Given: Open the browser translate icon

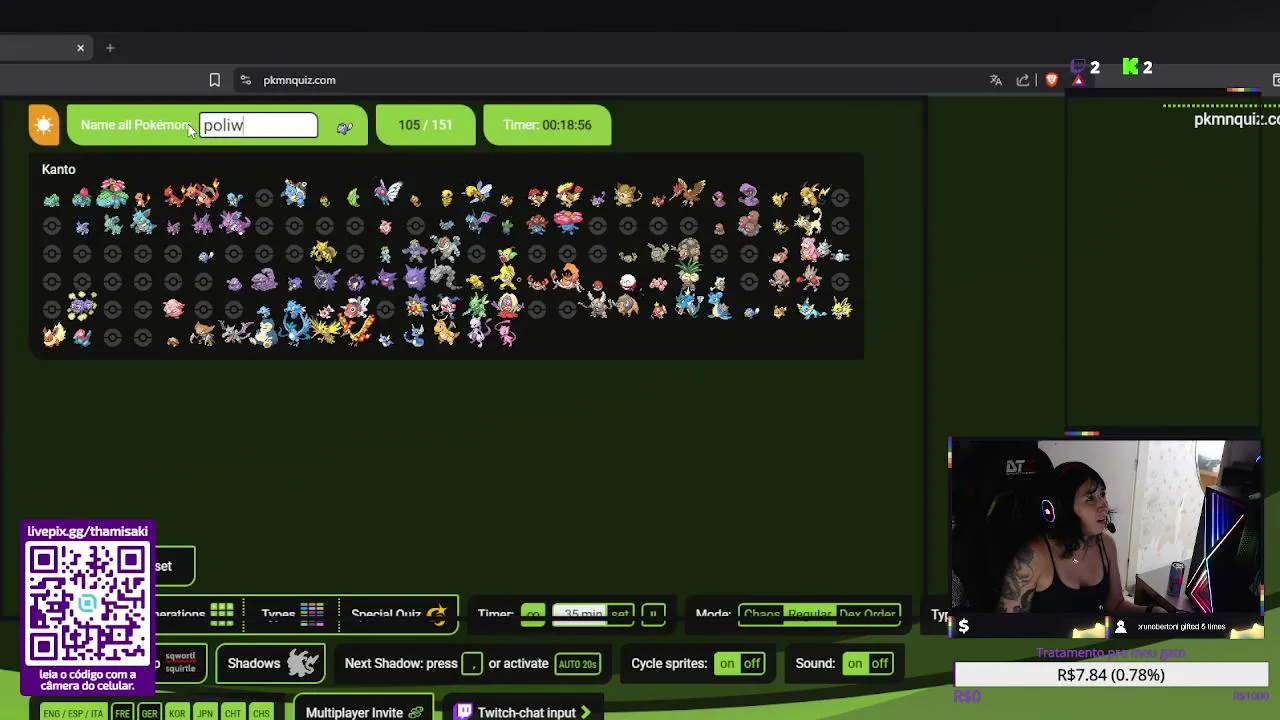Looking at the screenshot, I should pyautogui.click(x=996, y=80).
